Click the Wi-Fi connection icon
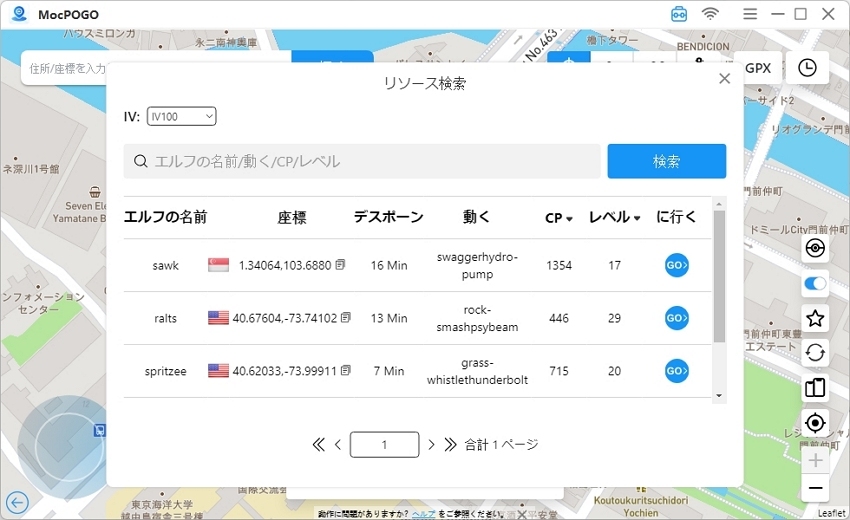 [x=710, y=14]
